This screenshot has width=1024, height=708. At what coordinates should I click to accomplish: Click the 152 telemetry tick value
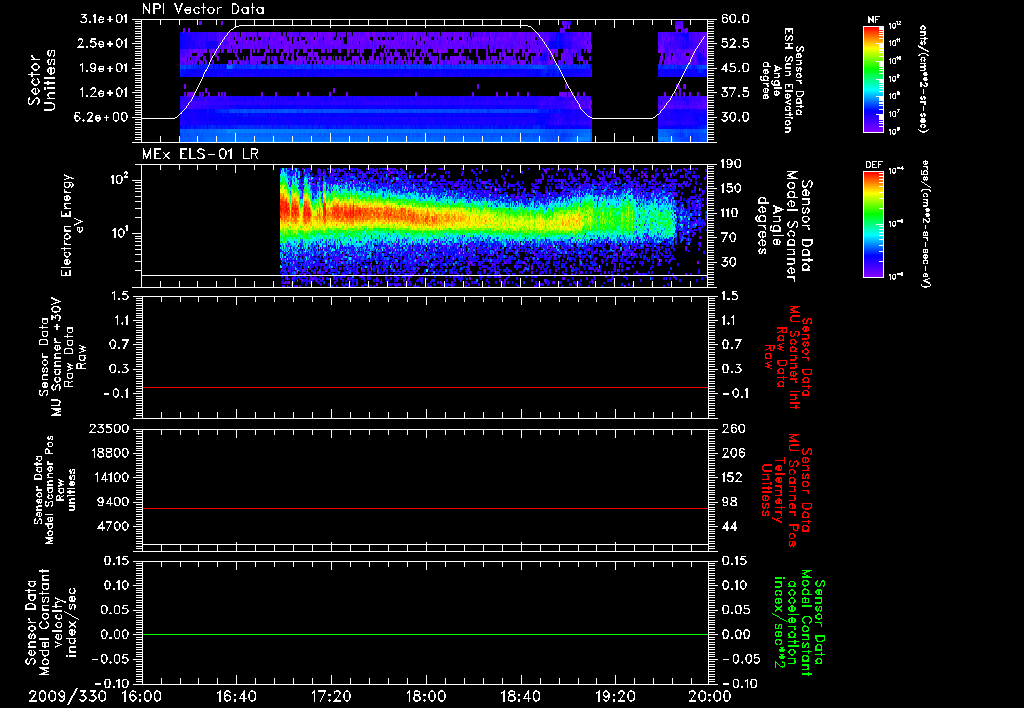[x=732, y=477]
